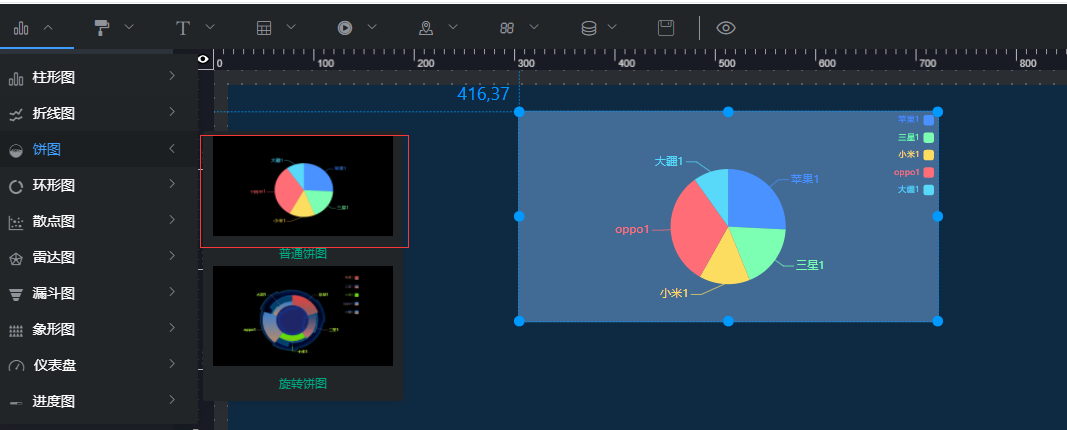This screenshot has height=430, width=1067.
Task: Click the bottom-right corner resize handle
Action: click(x=937, y=320)
